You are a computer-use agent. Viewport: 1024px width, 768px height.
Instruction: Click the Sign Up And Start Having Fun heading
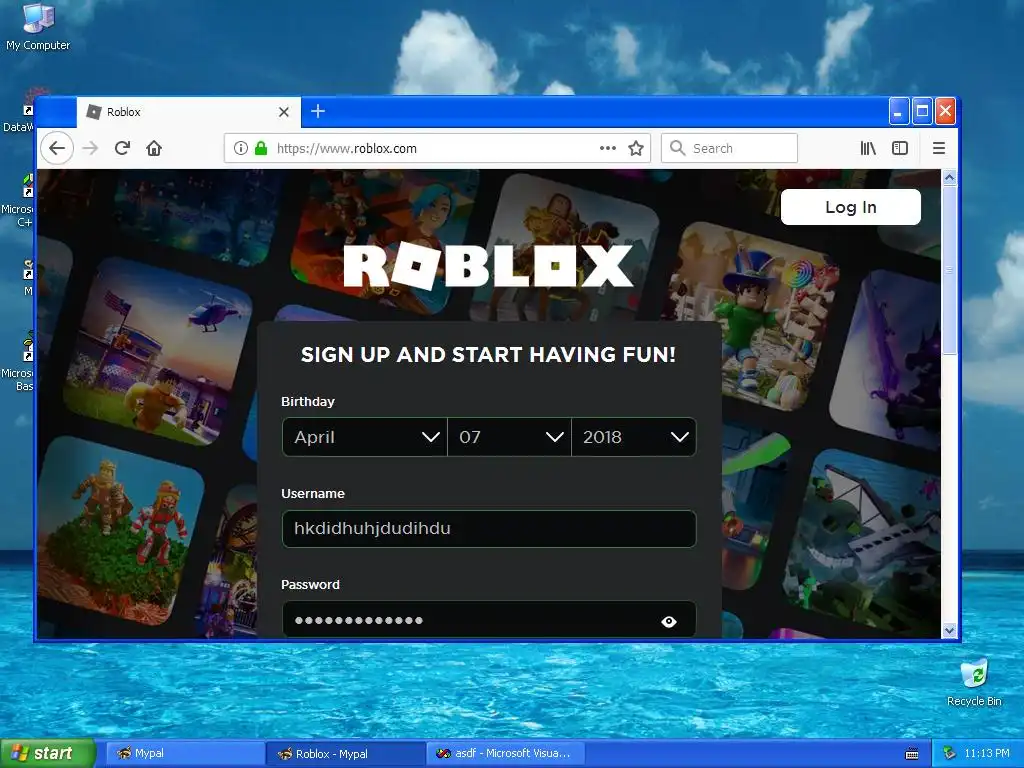488,355
